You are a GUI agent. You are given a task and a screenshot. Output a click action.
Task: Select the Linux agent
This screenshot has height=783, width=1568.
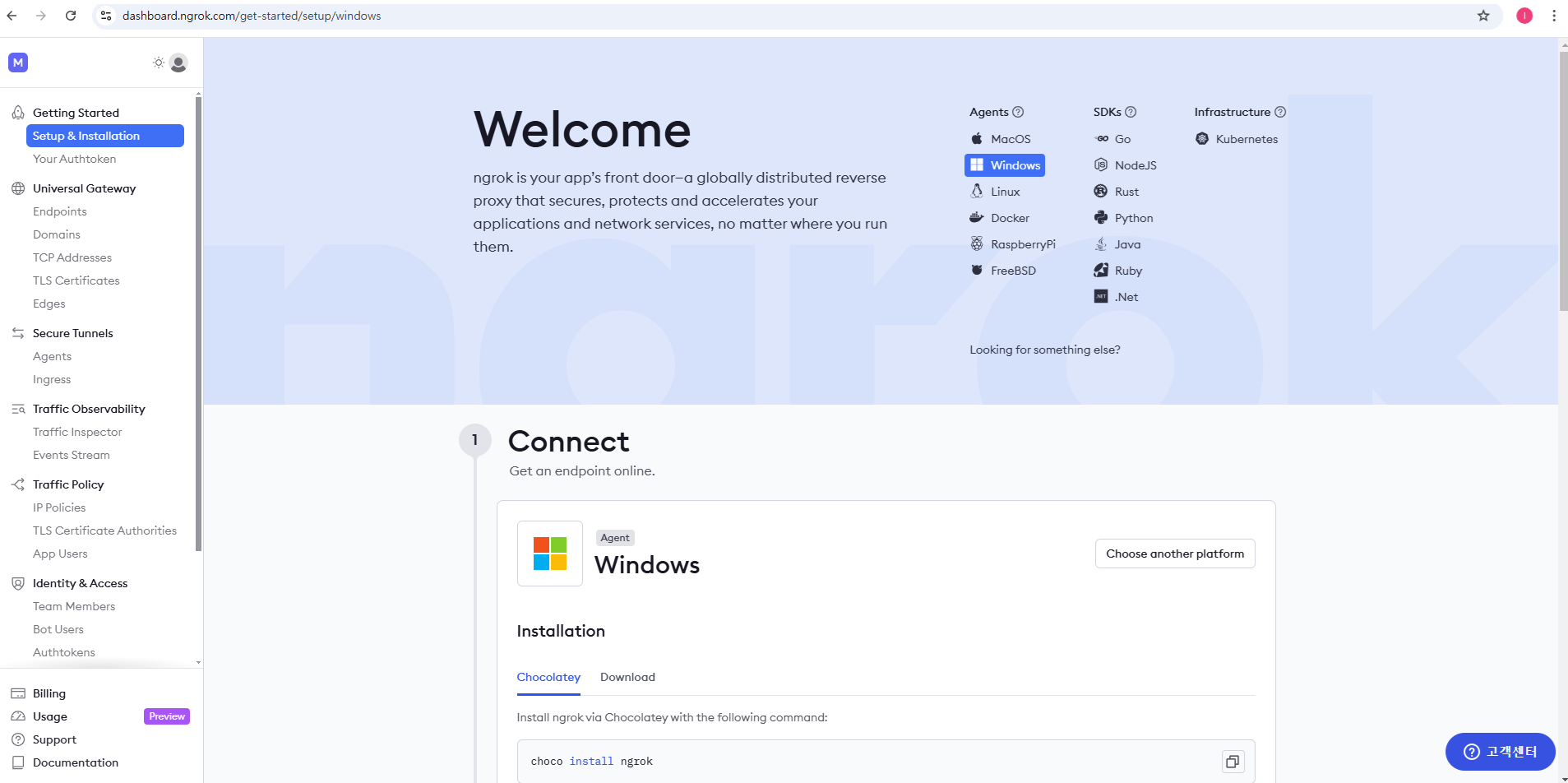pos(996,192)
